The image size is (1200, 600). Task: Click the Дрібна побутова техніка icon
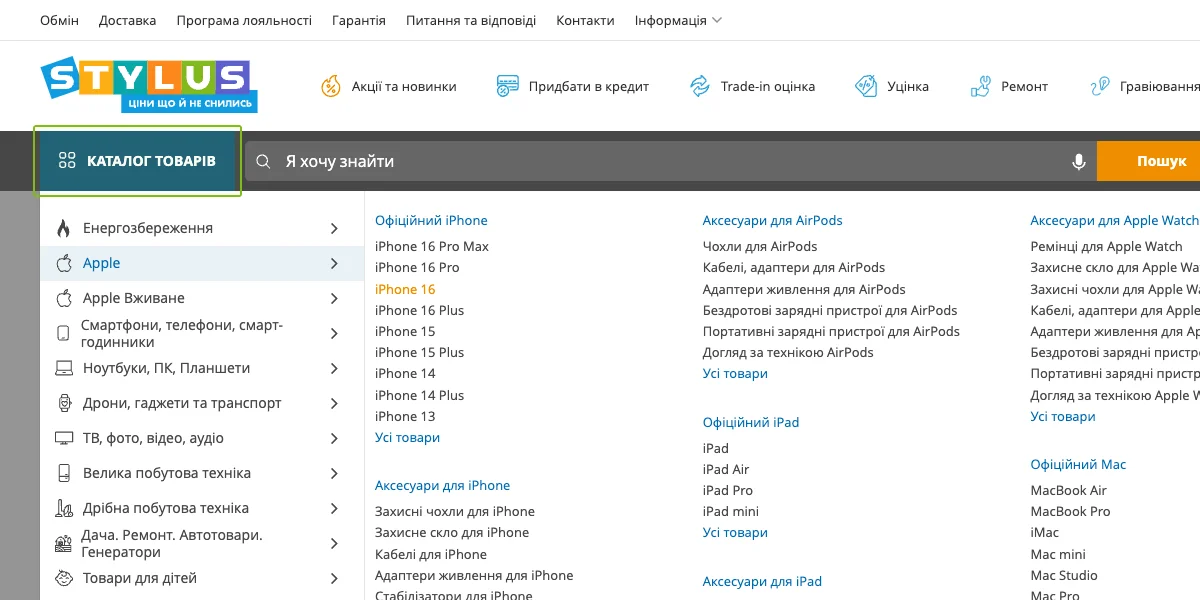(x=64, y=508)
